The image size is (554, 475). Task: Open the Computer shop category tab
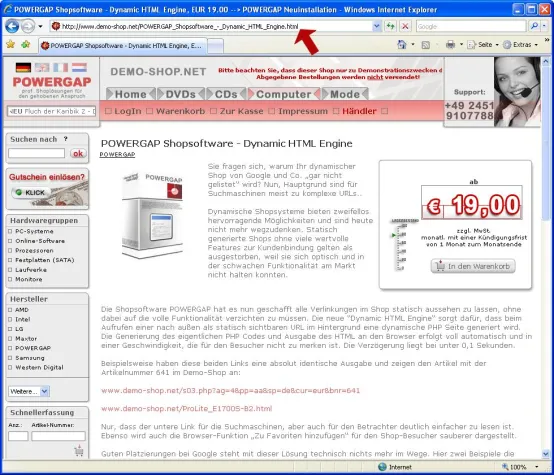284,94
